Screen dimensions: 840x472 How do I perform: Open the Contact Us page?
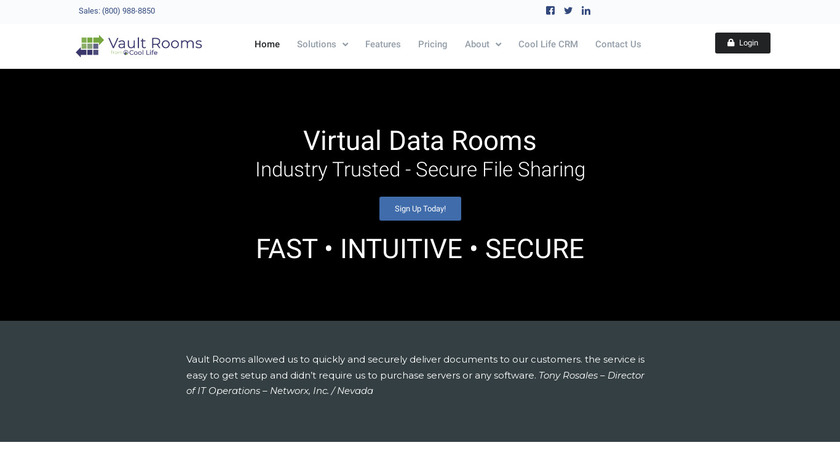point(618,44)
